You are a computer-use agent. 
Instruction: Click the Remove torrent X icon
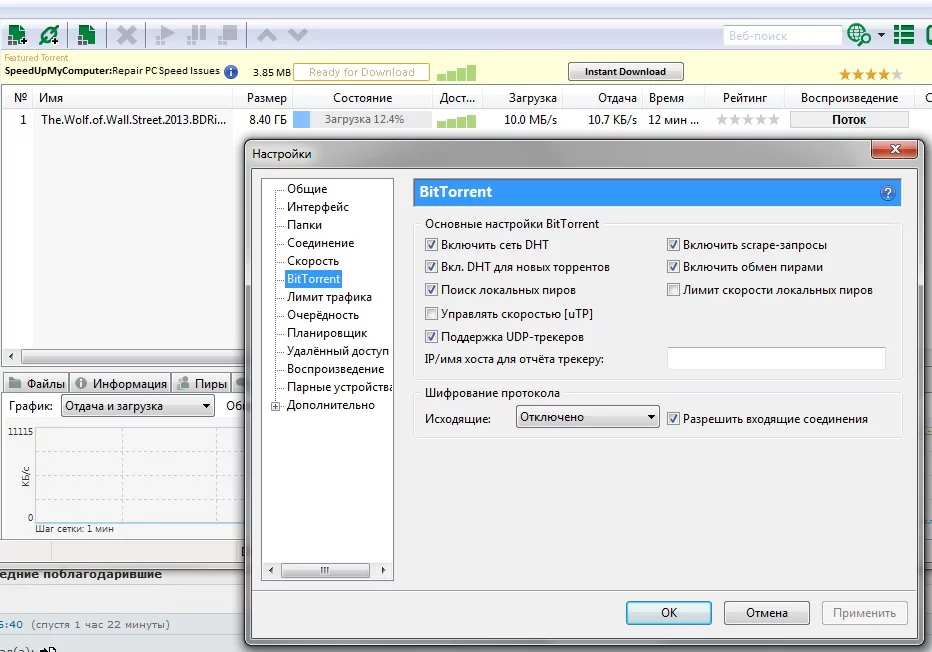pos(126,35)
